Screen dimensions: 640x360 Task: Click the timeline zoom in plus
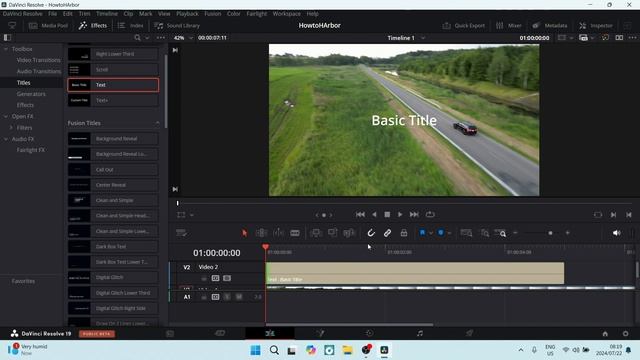tap(567, 233)
